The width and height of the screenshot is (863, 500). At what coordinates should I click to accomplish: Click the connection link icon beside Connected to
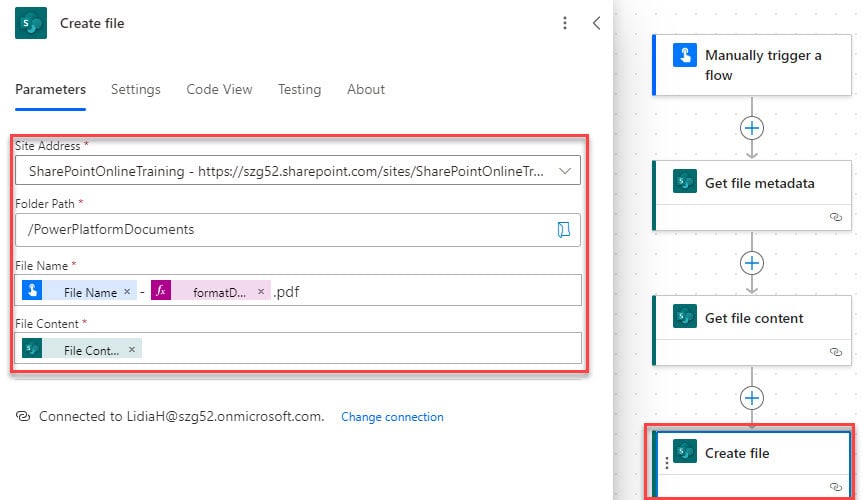click(23, 416)
